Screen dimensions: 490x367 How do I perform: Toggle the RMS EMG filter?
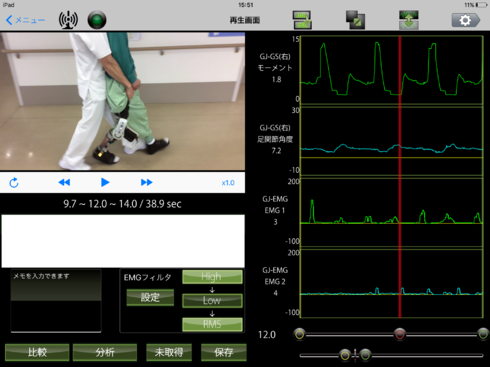click(212, 324)
